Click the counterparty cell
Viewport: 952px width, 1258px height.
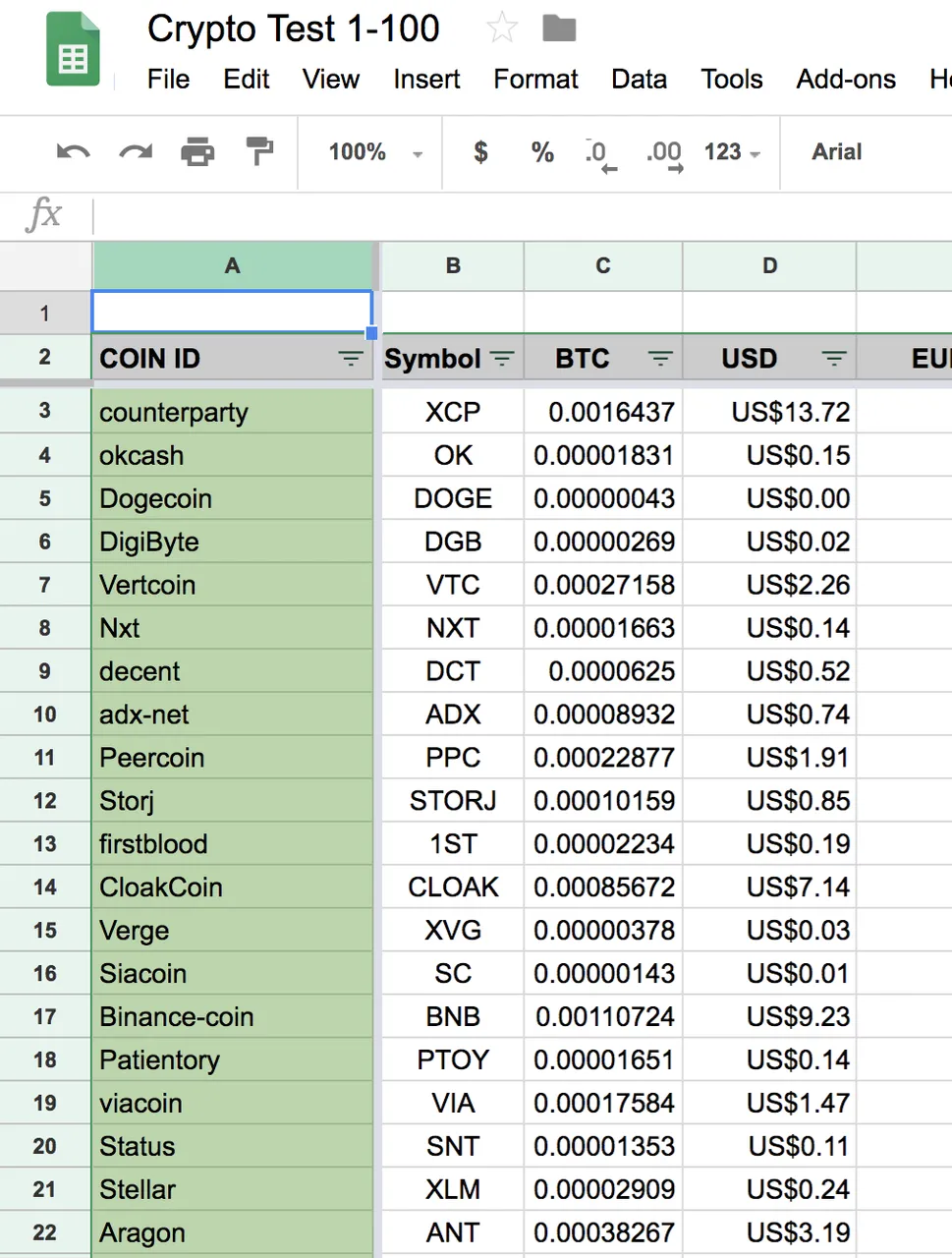tap(233, 412)
